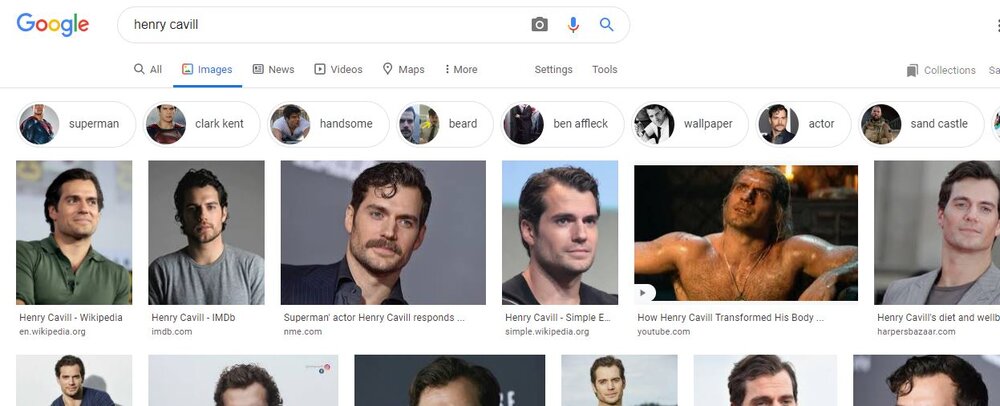
Task: Open the Henry Cavill - IMDb image result
Action: [206, 232]
